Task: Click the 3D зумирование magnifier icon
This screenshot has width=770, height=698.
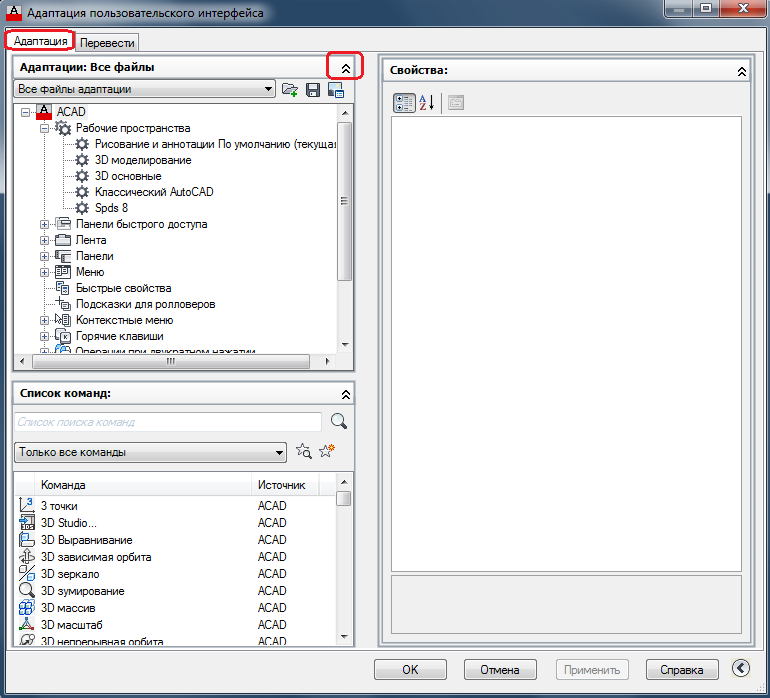Action: click(x=27, y=590)
